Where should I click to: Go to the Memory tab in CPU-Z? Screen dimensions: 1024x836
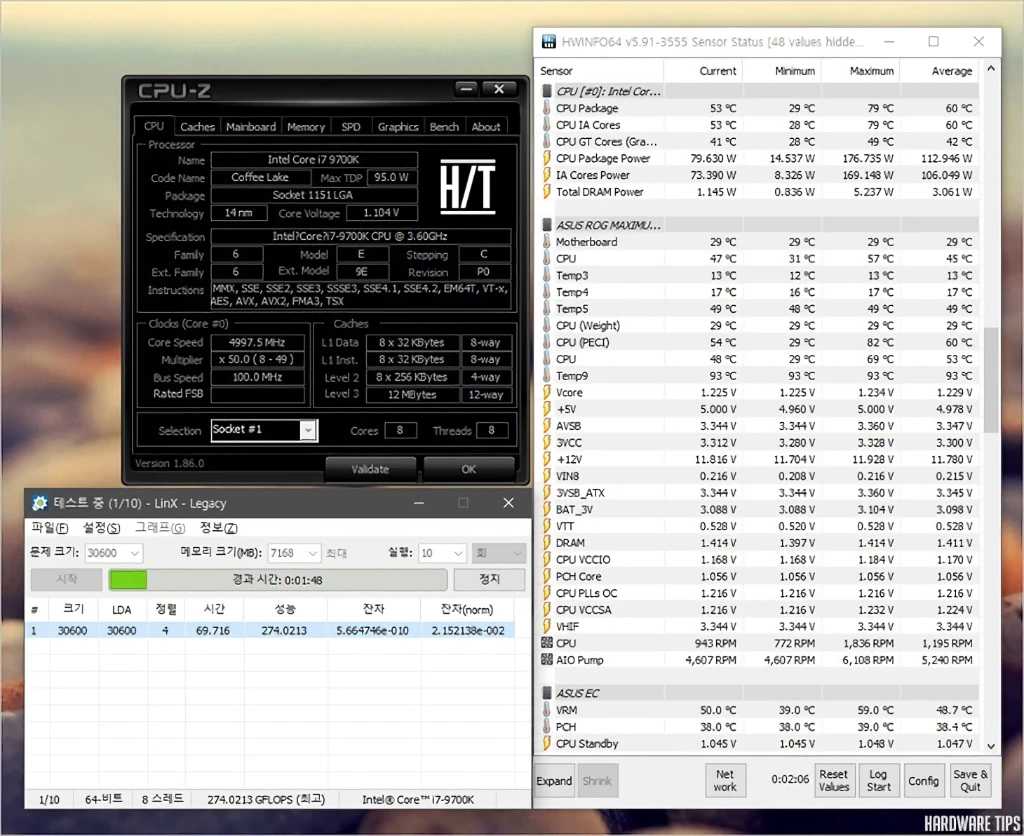point(306,127)
